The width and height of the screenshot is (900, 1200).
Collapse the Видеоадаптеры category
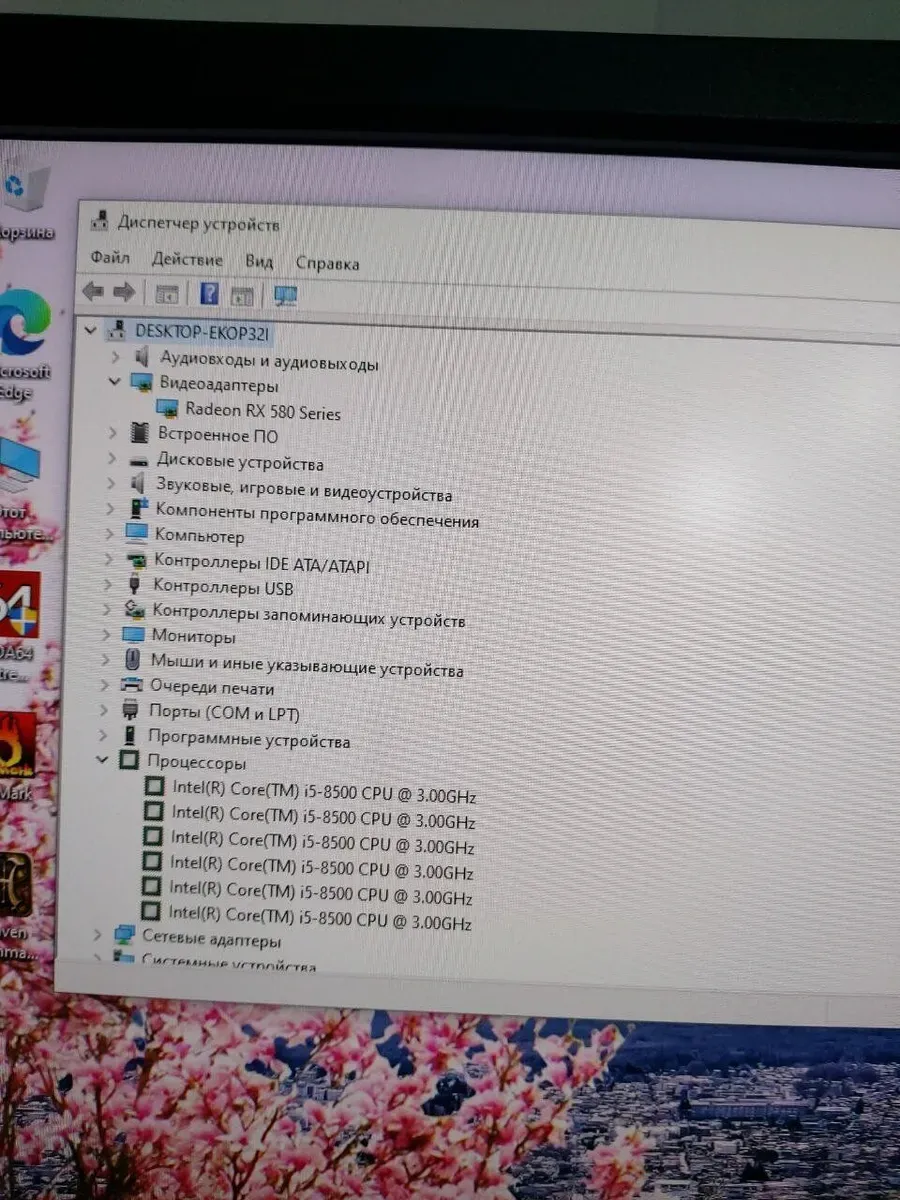pyautogui.click(x=113, y=382)
